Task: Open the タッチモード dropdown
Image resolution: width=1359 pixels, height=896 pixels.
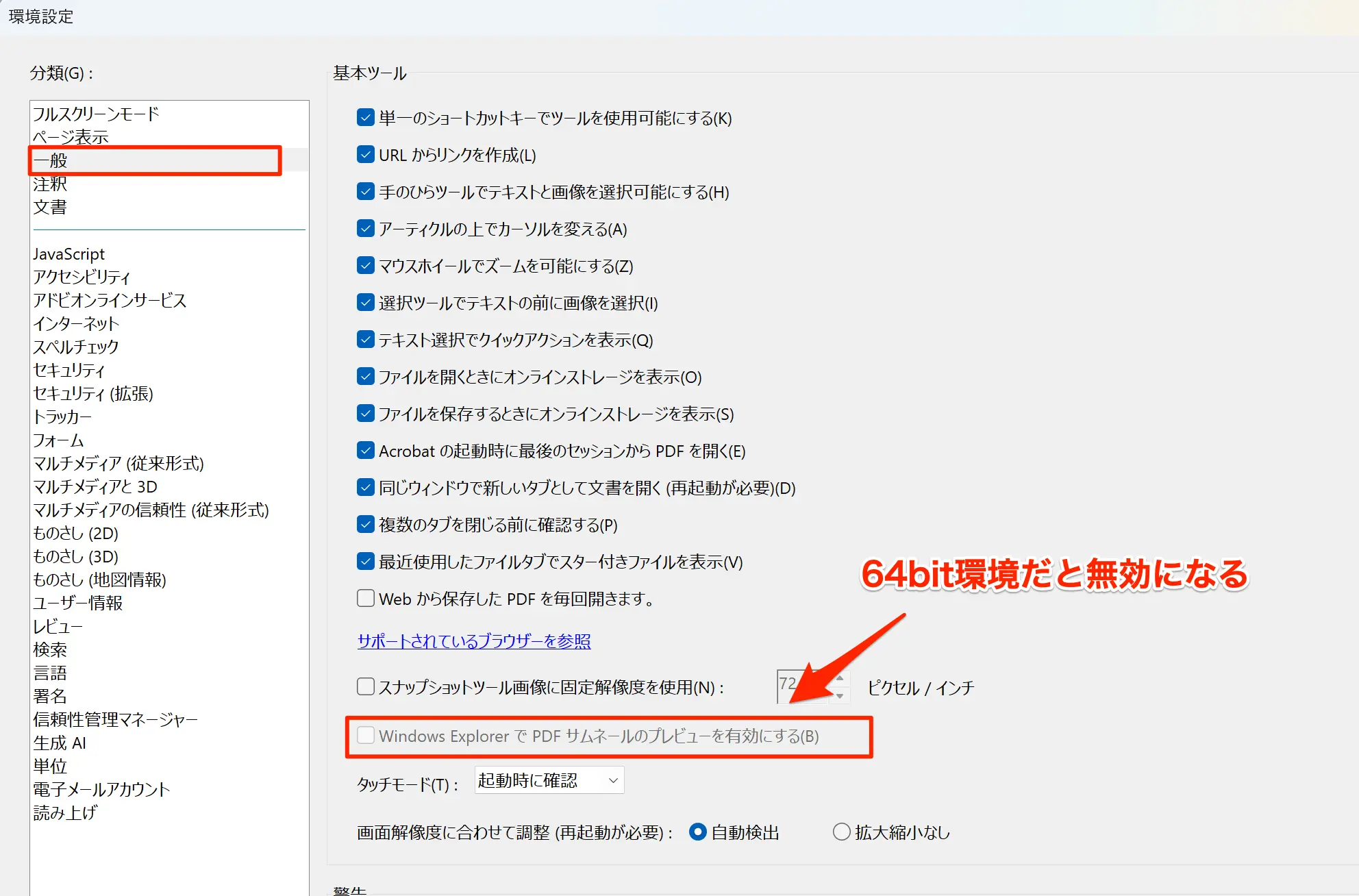Action: click(549, 780)
